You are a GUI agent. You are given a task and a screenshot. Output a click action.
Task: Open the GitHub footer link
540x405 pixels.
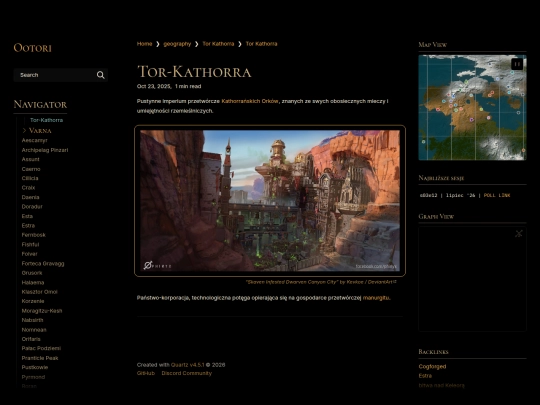146,373
